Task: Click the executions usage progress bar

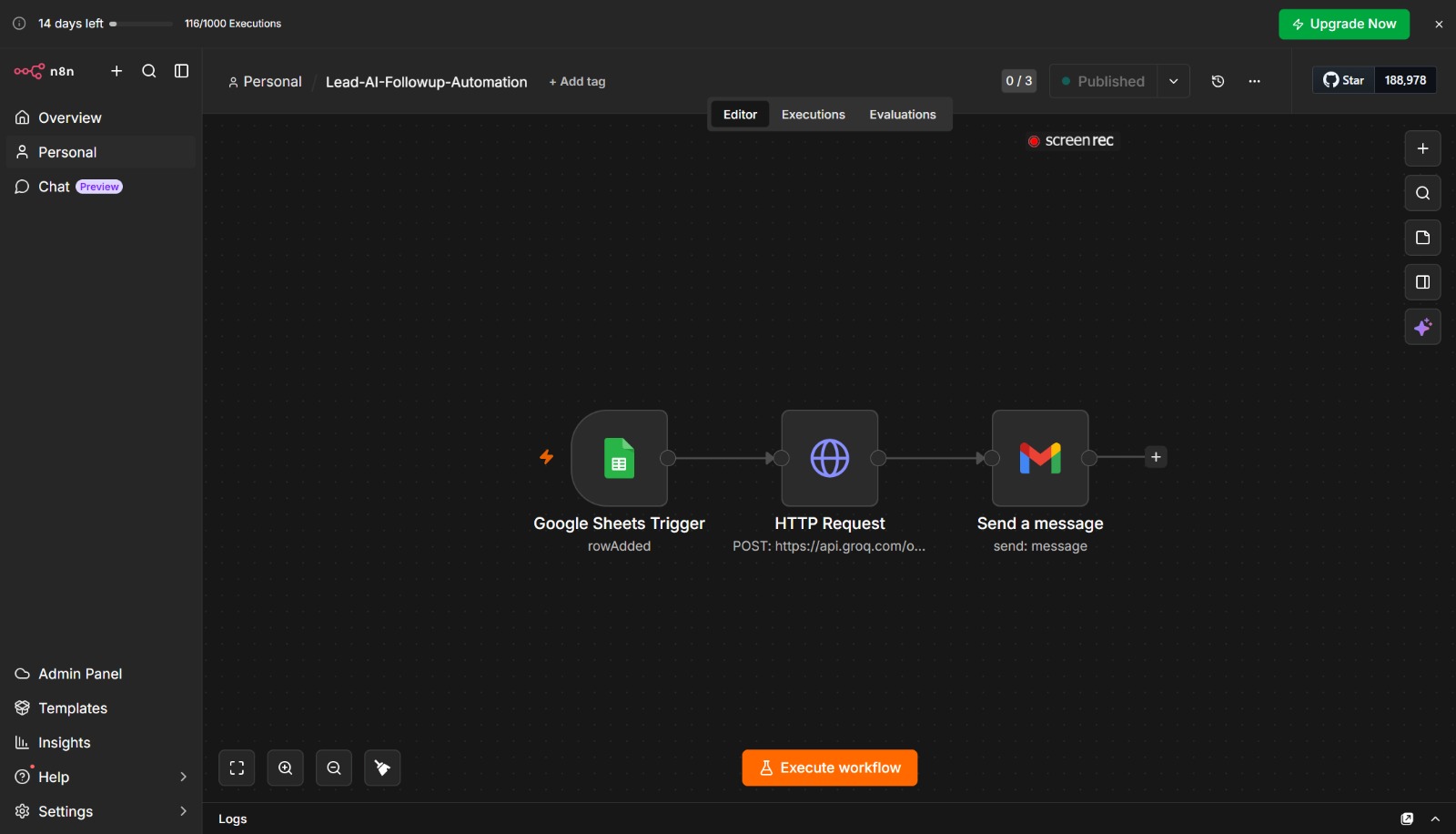Action: pyautogui.click(x=140, y=24)
